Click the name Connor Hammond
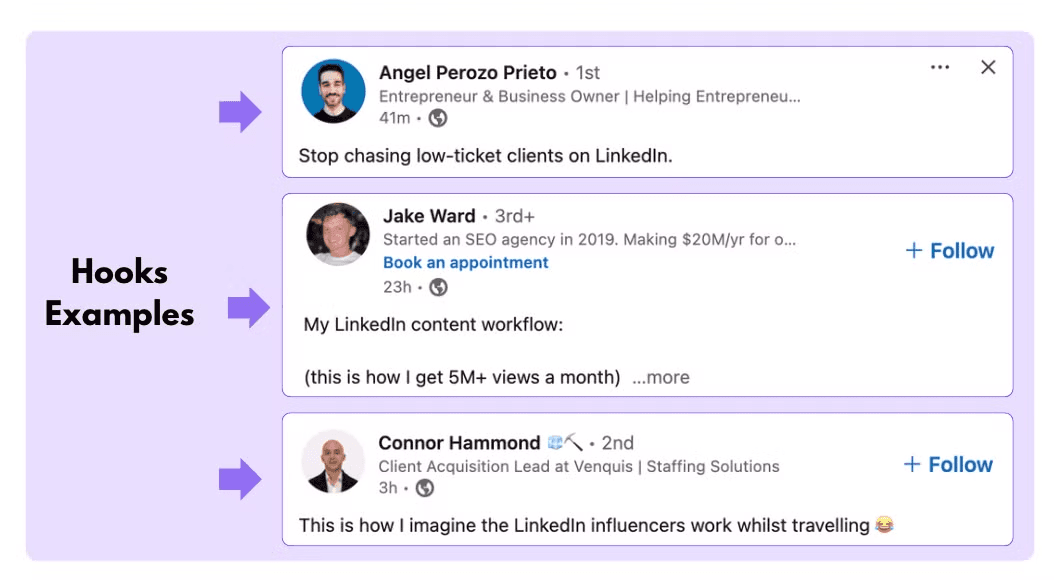 459,443
